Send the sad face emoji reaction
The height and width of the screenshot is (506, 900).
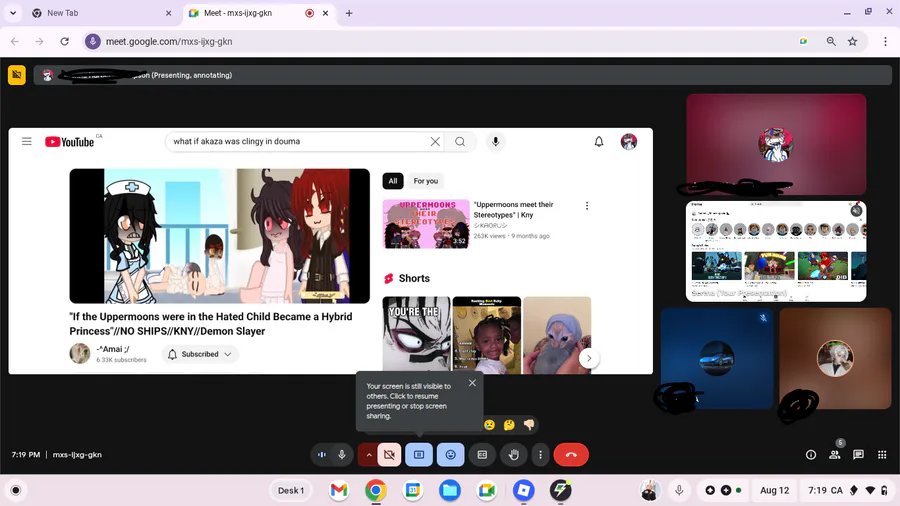point(489,425)
